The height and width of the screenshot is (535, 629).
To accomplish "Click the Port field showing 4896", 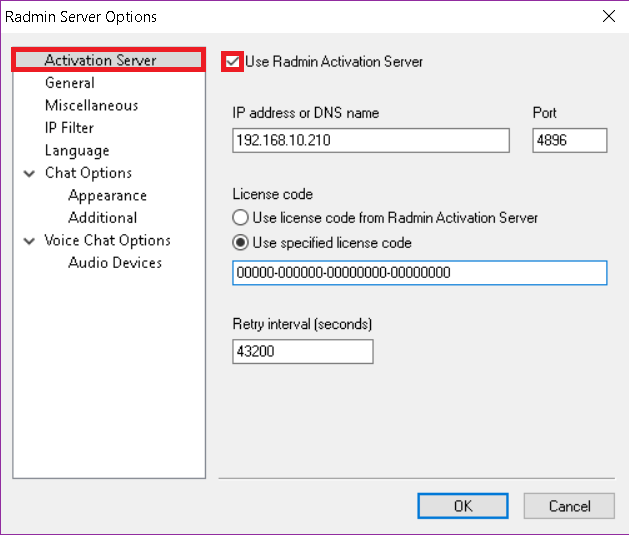I will (570, 140).
